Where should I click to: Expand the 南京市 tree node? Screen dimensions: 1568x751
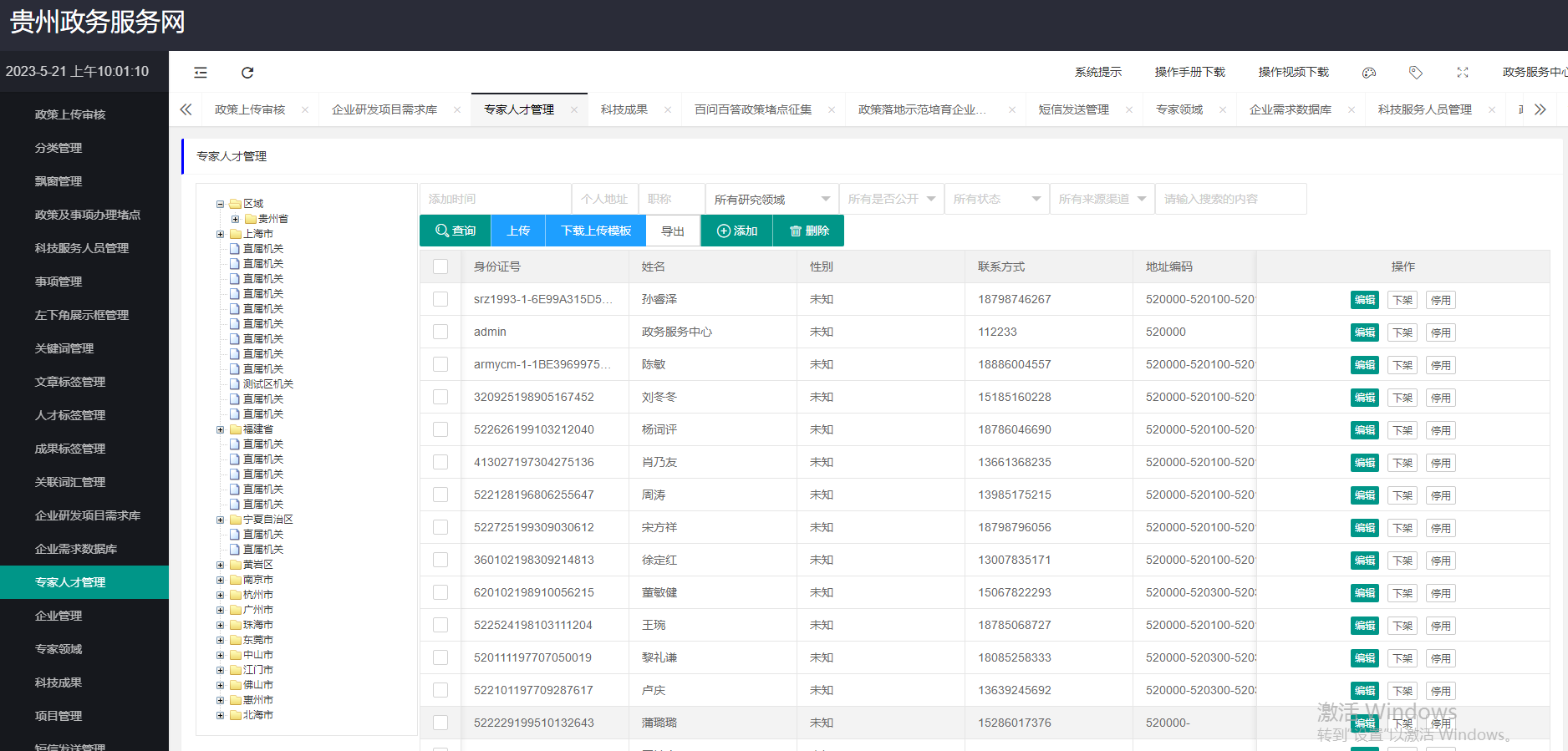point(221,580)
